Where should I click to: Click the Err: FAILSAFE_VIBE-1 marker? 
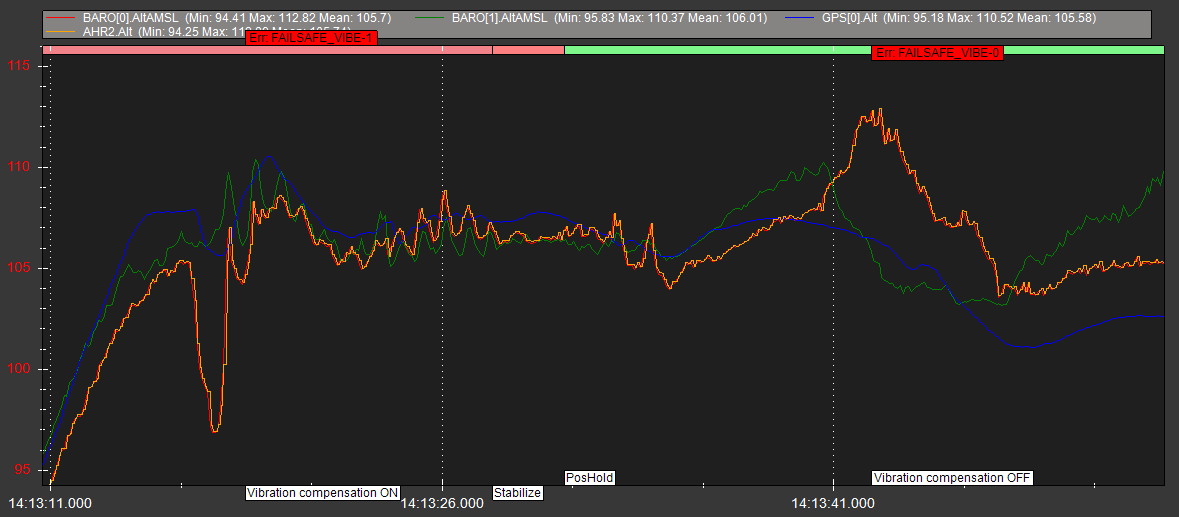[x=312, y=38]
